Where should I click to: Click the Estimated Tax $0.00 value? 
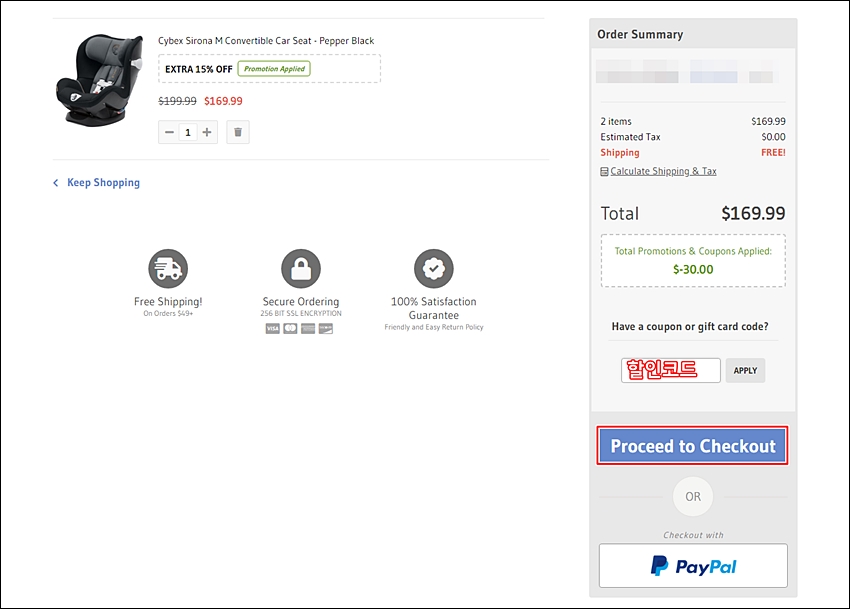[774, 137]
